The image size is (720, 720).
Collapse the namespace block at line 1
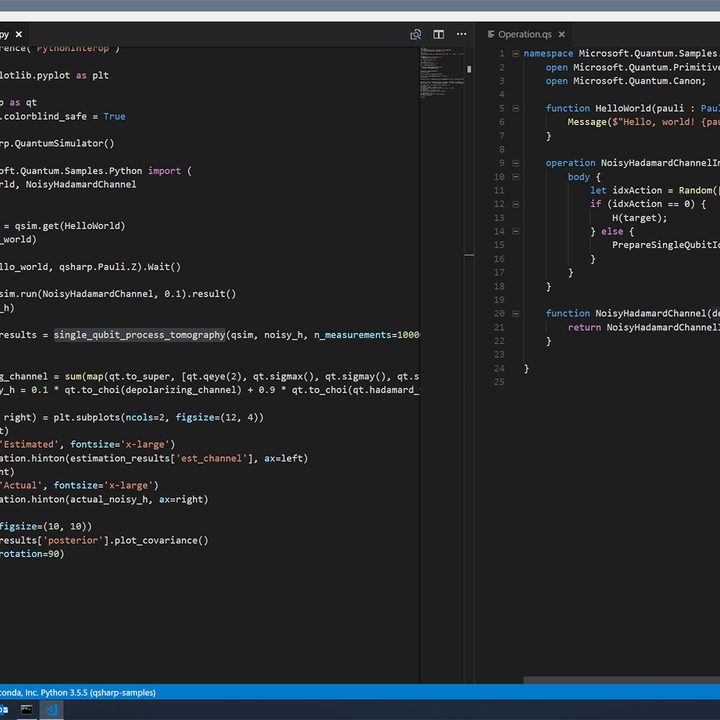pyautogui.click(x=515, y=53)
